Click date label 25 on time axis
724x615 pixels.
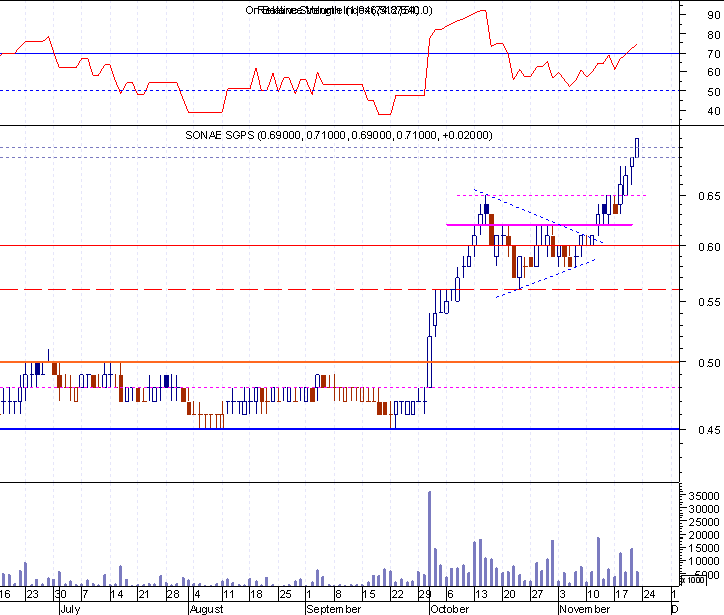[285, 594]
